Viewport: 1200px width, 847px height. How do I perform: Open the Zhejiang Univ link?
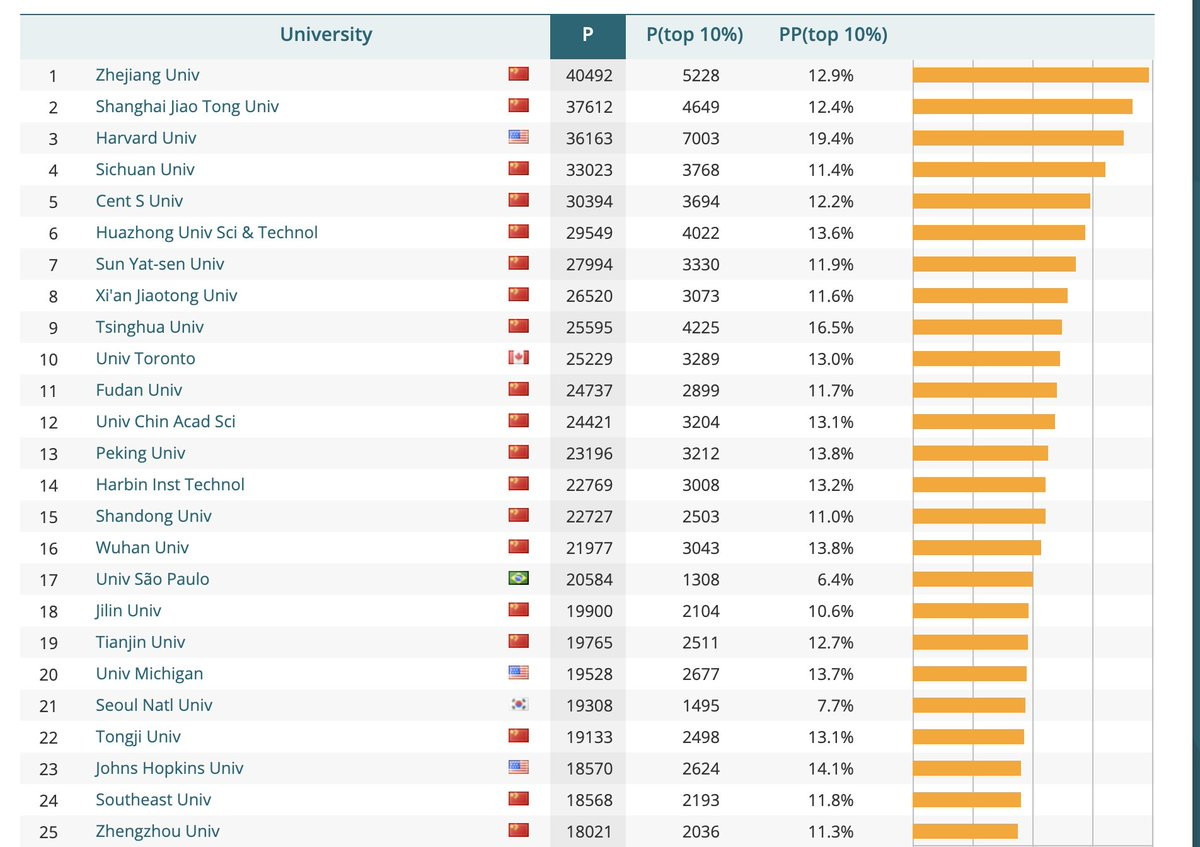pyautogui.click(x=148, y=75)
